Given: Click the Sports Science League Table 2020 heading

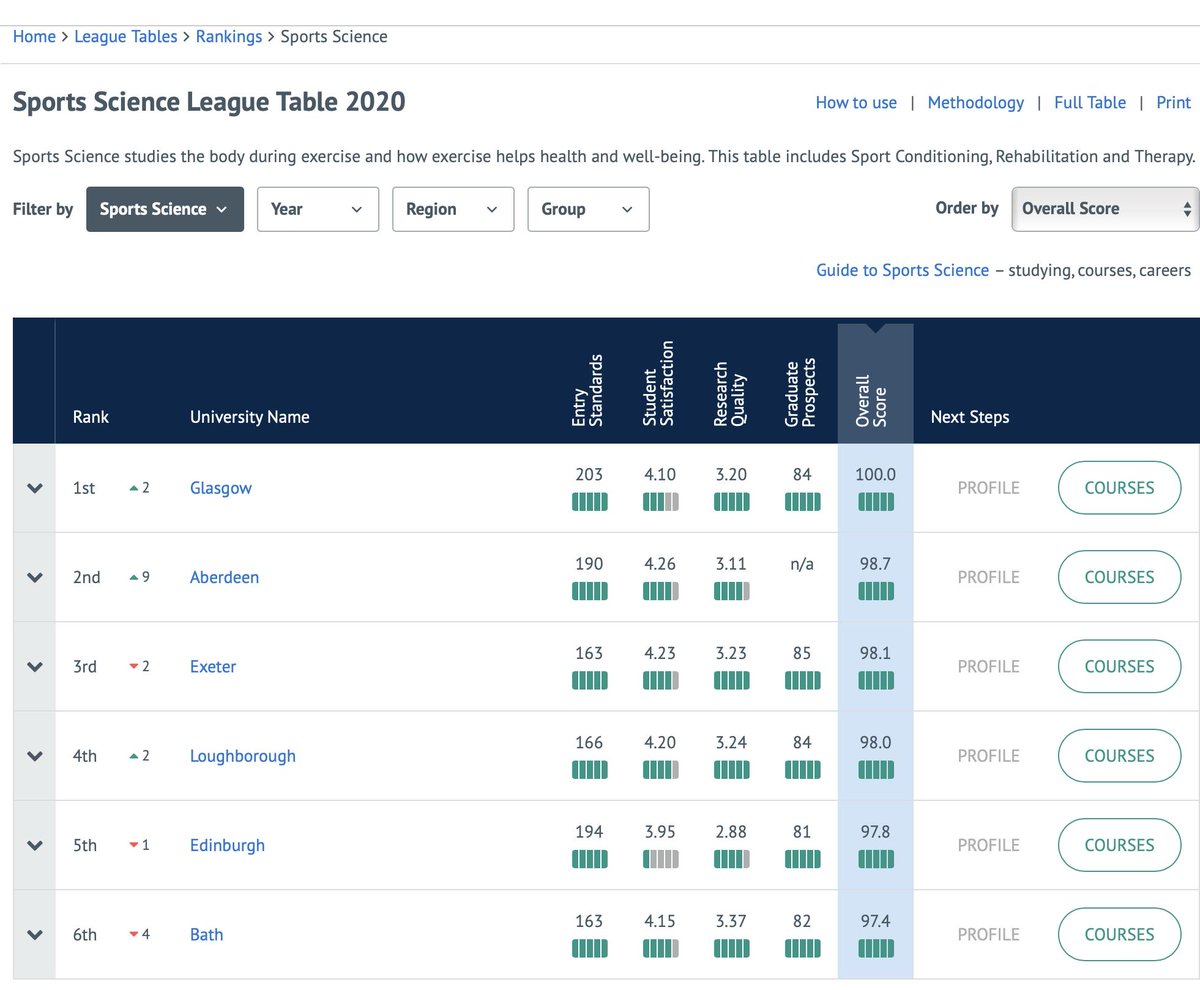Looking at the screenshot, I should tap(209, 102).
